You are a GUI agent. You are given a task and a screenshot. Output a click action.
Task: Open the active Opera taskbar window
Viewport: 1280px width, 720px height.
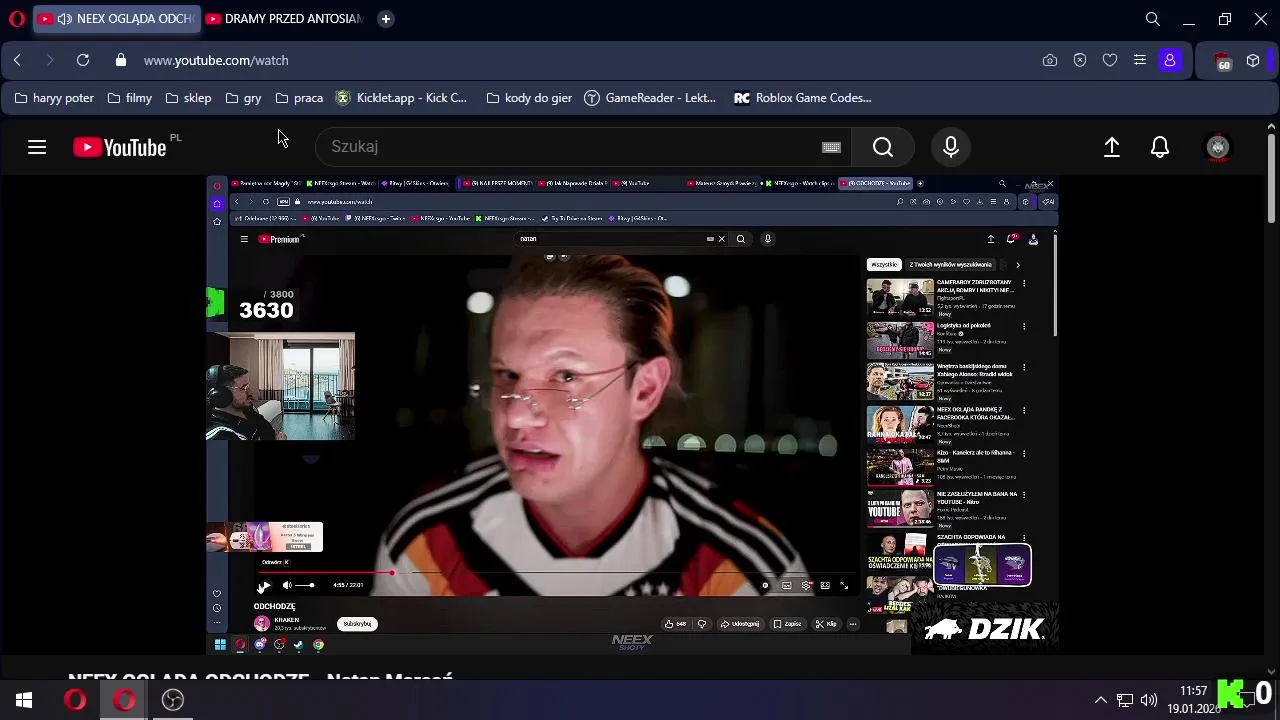coord(124,700)
